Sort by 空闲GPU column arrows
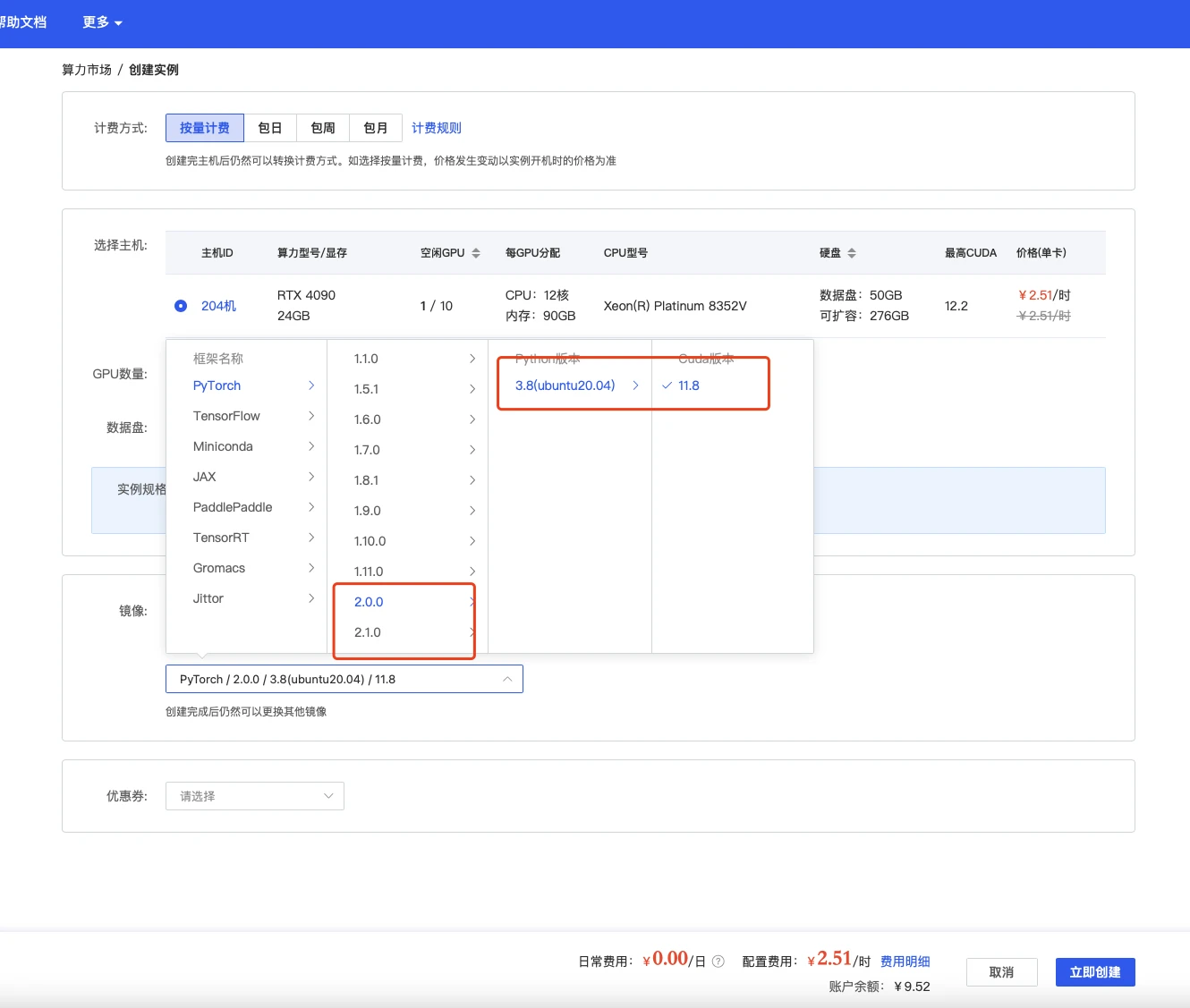This screenshot has height=1008, width=1190. point(476,253)
